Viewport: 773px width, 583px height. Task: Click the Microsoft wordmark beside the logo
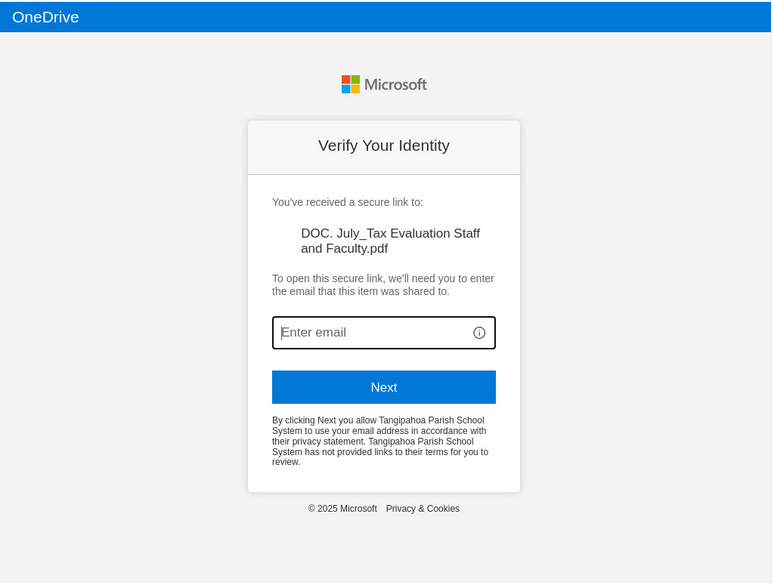(x=395, y=85)
